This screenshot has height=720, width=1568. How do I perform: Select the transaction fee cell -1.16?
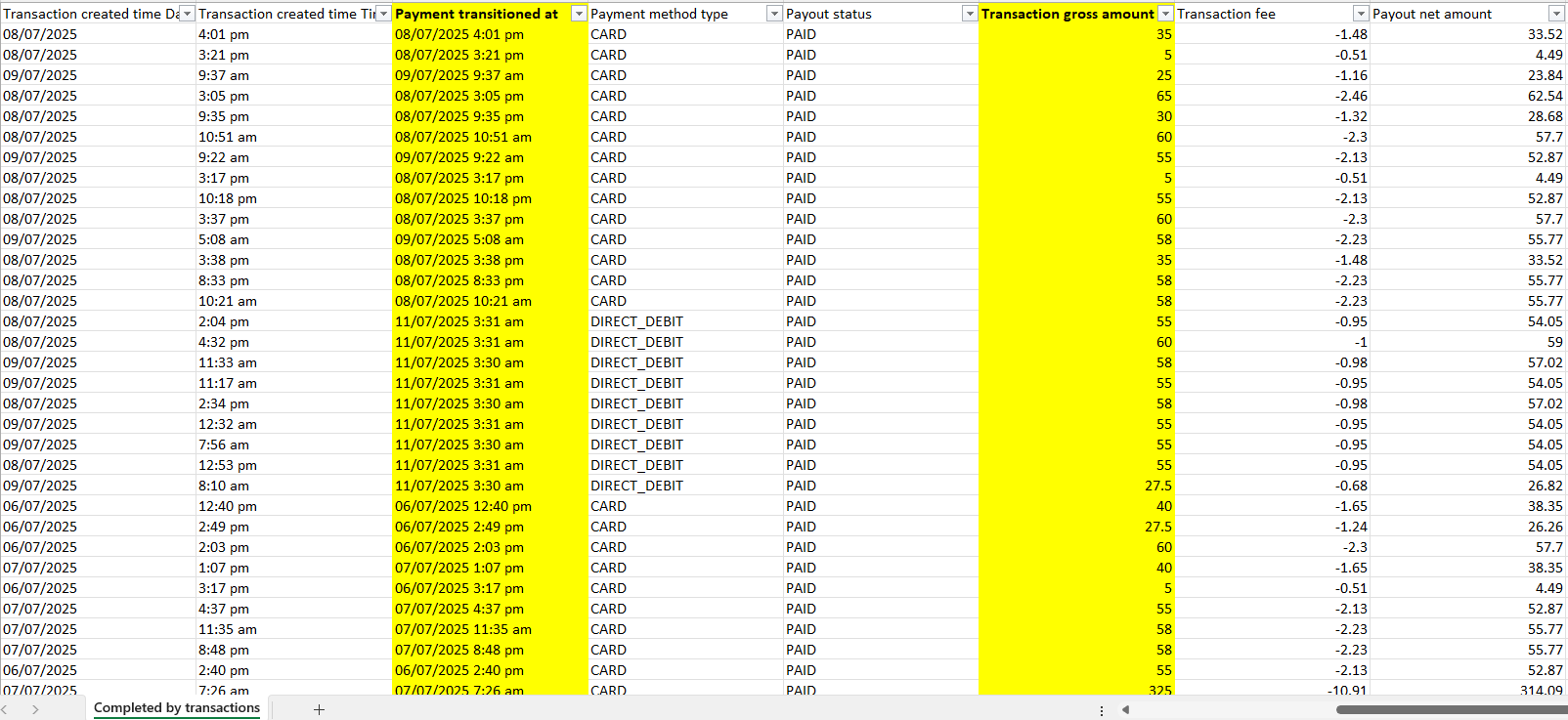pos(1272,75)
